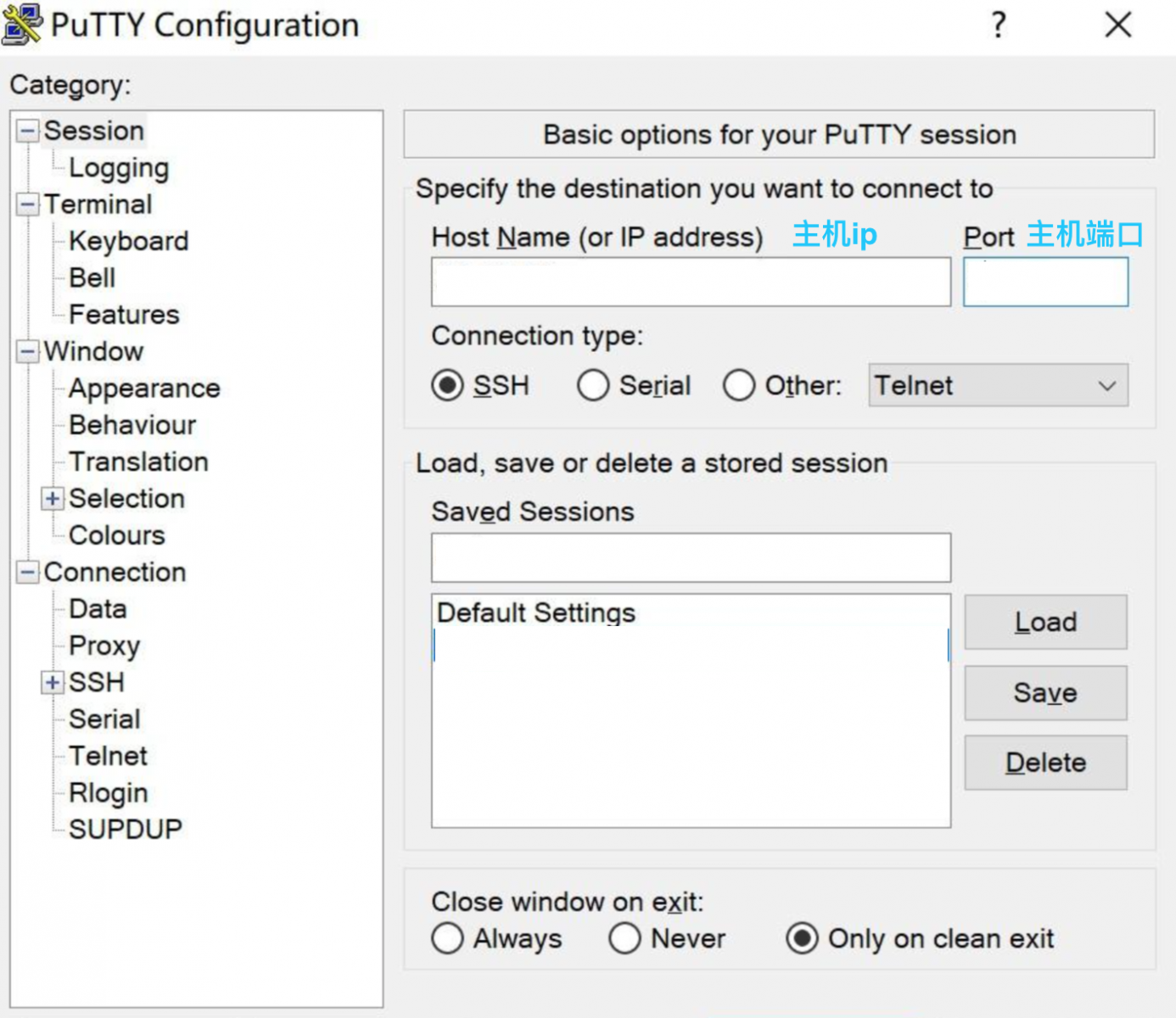1176x1018 pixels.
Task: Click the Host Name input field
Action: (691, 282)
